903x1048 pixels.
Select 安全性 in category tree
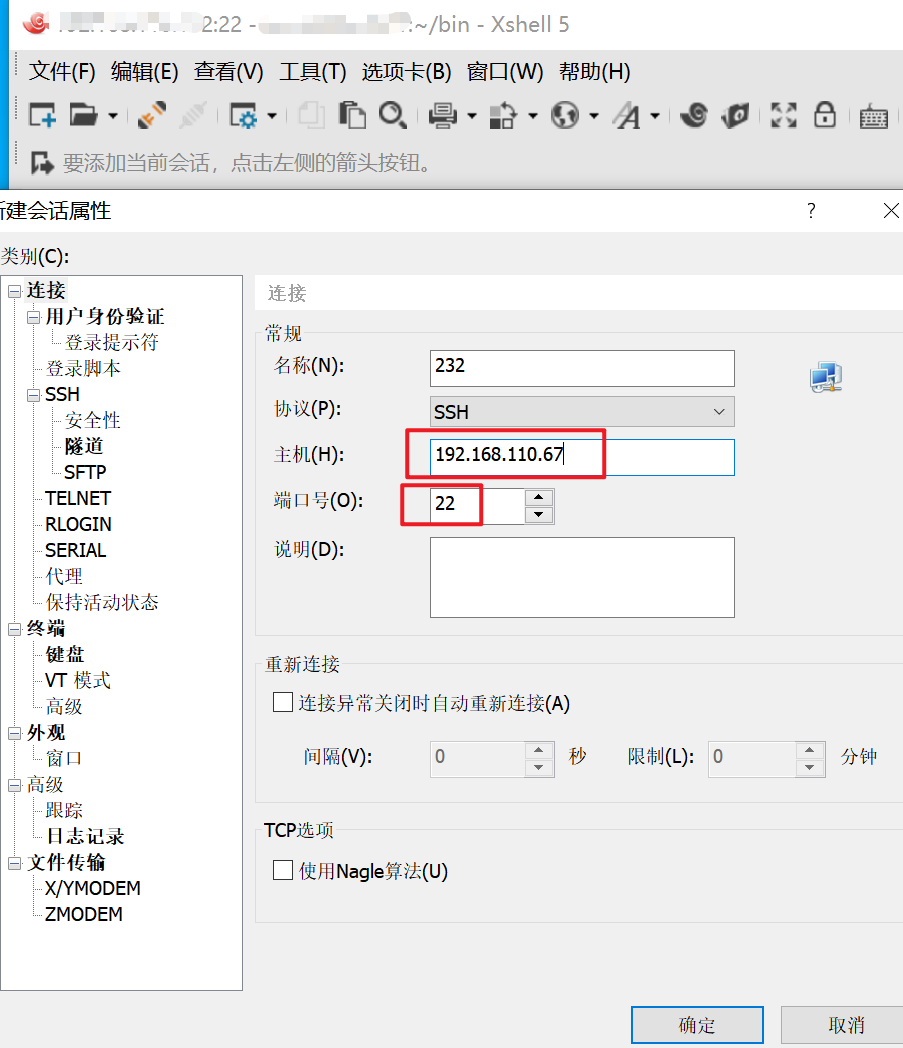[x=92, y=420]
